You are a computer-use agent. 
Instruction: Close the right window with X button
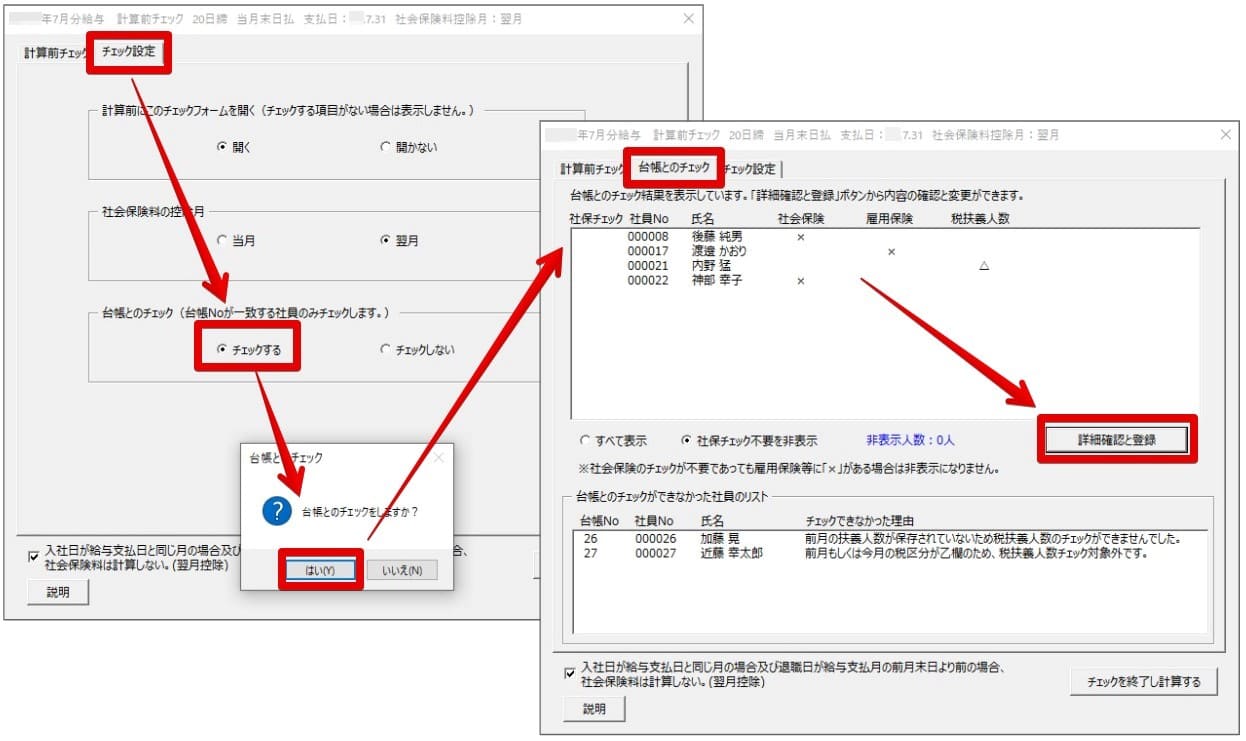(x=1226, y=134)
